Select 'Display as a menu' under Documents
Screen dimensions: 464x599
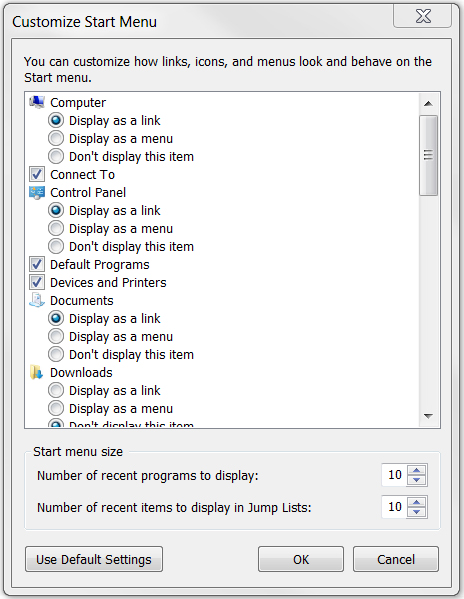point(56,337)
